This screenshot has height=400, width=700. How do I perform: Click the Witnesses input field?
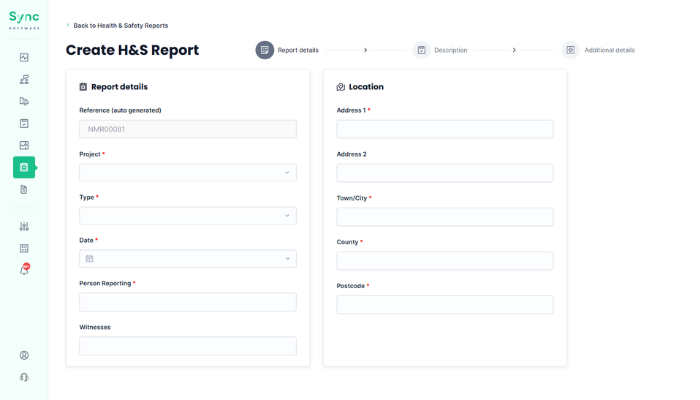coord(188,346)
